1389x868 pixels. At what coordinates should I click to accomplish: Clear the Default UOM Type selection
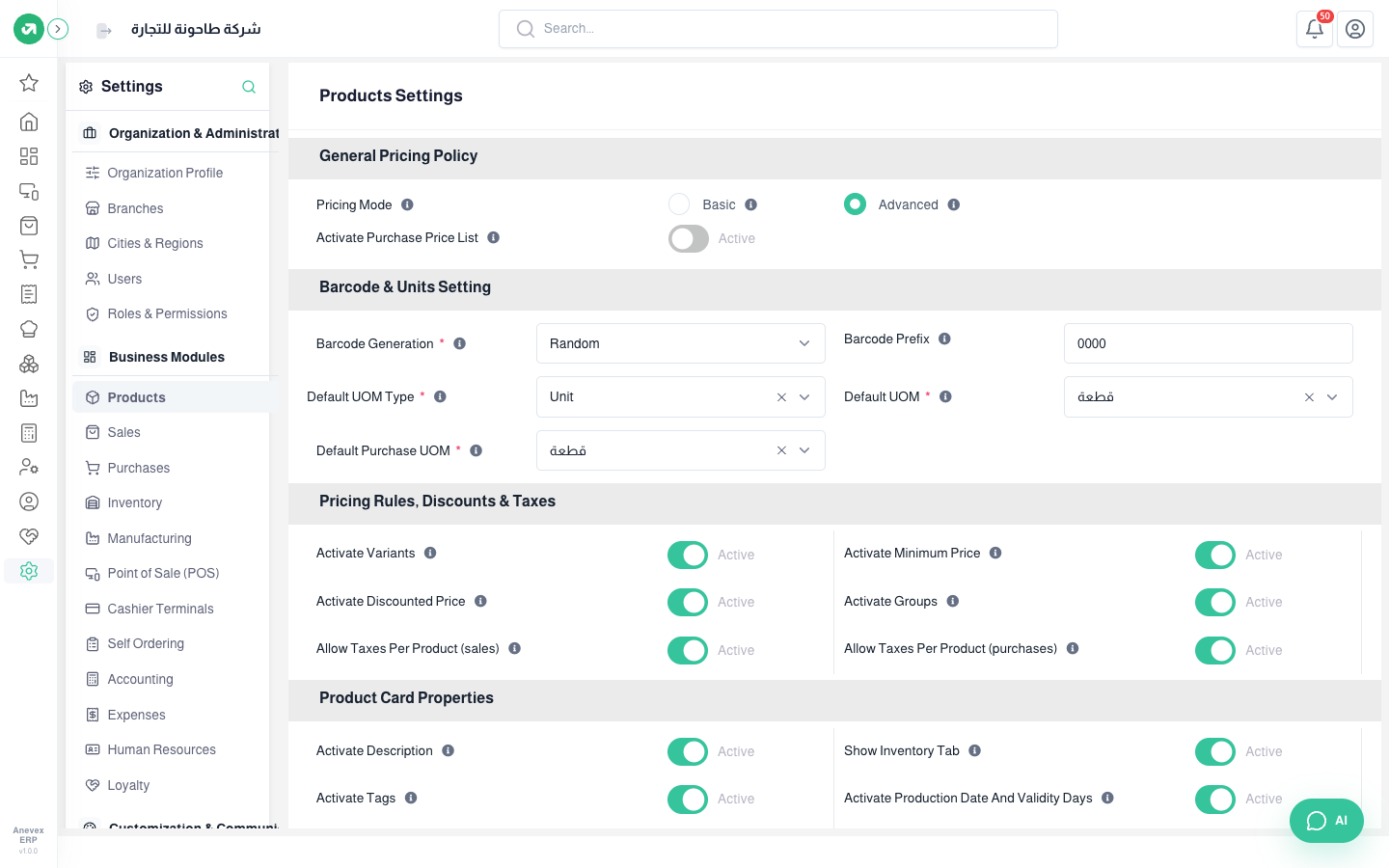pyautogui.click(x=781, y=397)
